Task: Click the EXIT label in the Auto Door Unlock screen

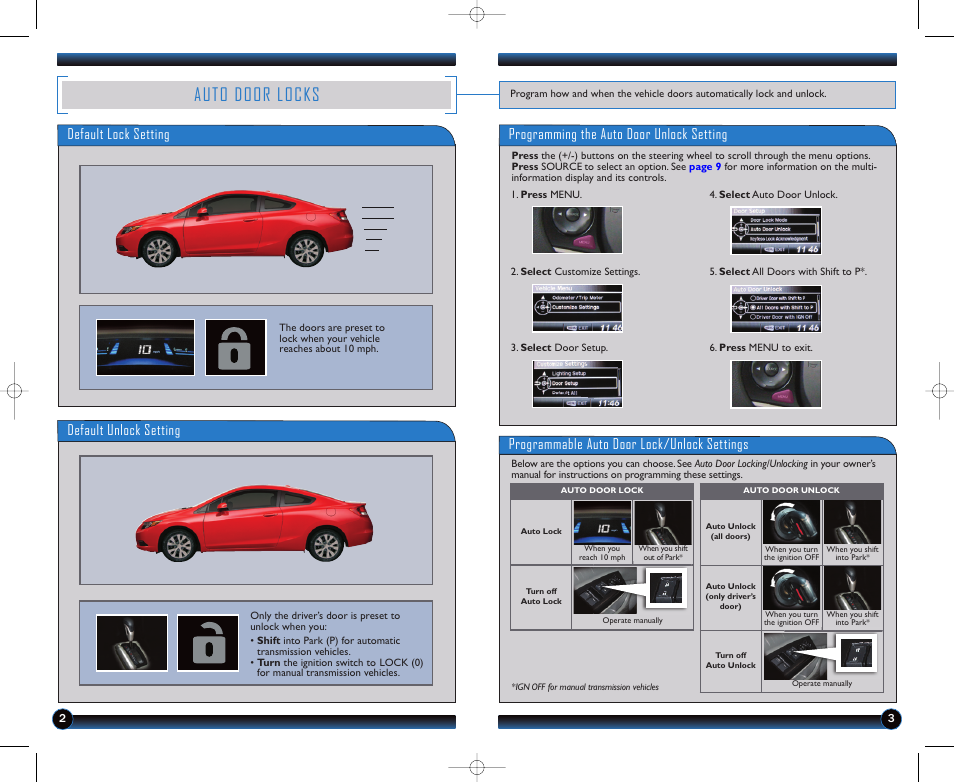Action: (780, 327)
